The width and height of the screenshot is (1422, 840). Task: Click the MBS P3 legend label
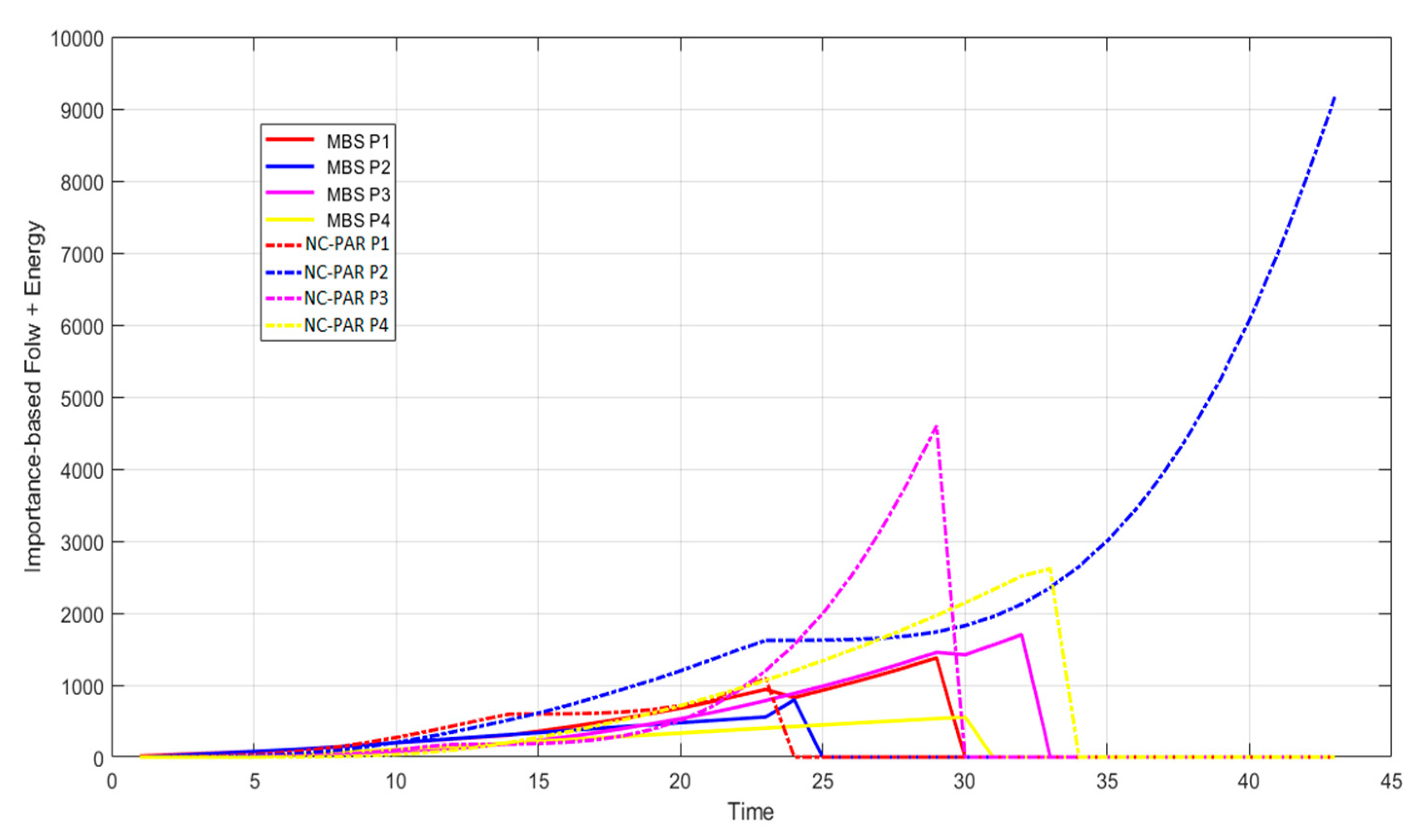358,194
